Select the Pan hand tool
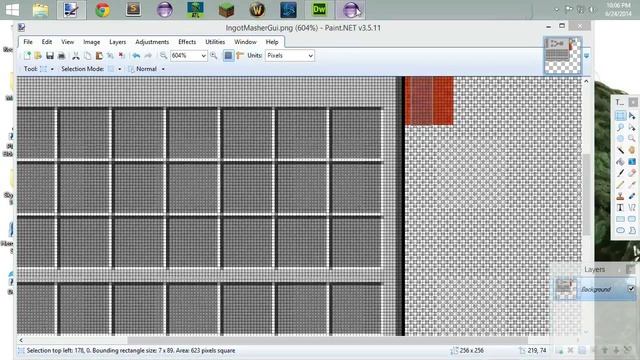The width and height of the screenshot is (640, 360). [x=632, y=150]
